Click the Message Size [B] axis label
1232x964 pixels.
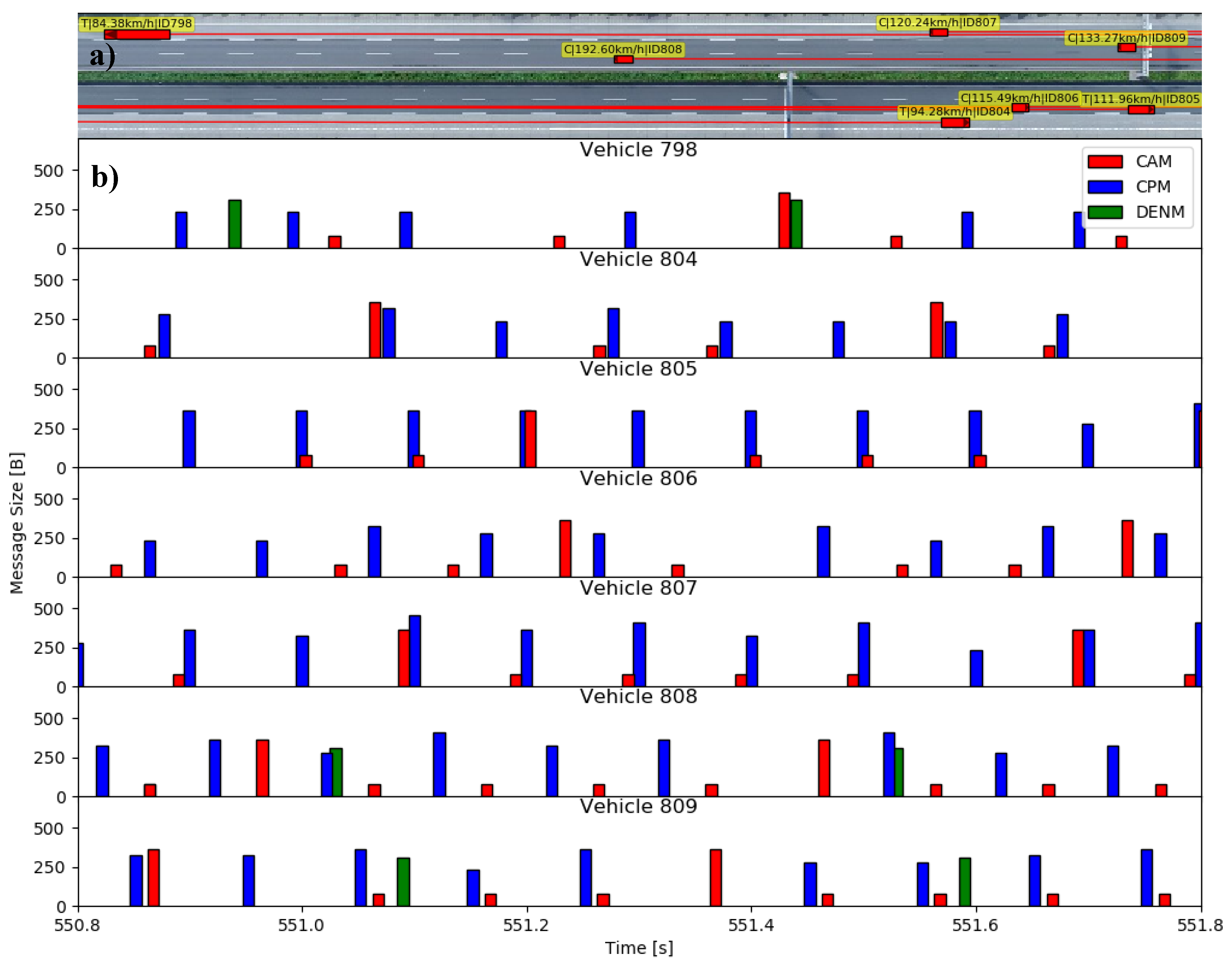tap(17, 523)
